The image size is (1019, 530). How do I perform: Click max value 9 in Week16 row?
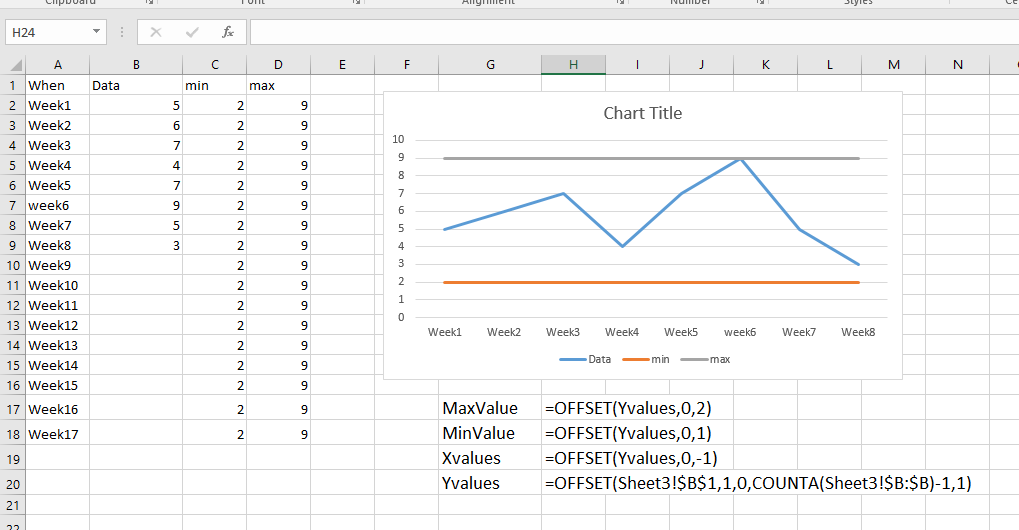click(x=278, y=409)
